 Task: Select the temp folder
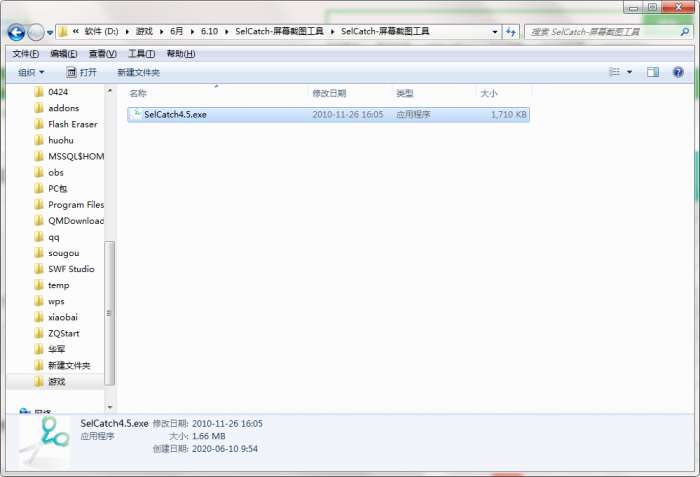58,285
